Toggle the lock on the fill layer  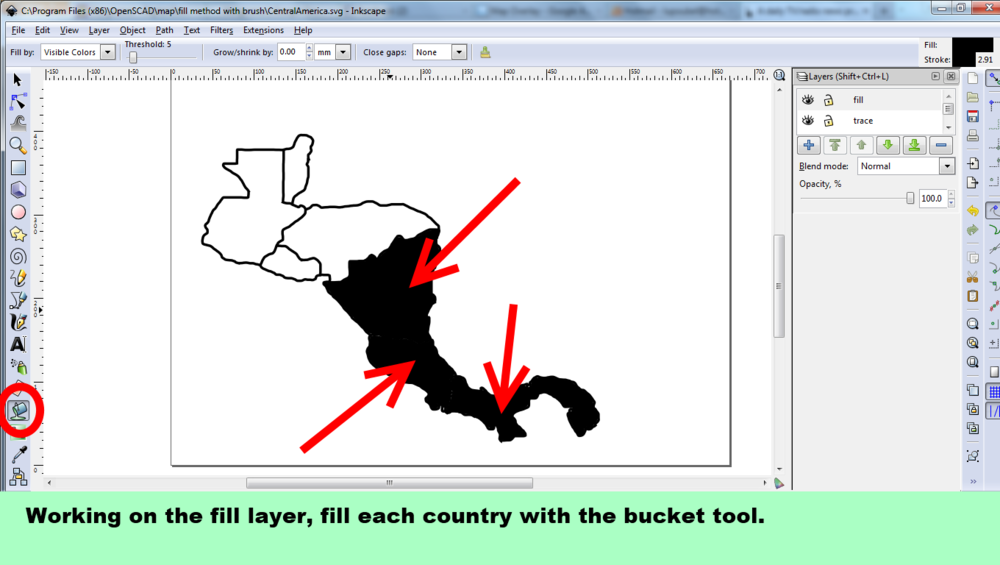[x=828, y=100]
